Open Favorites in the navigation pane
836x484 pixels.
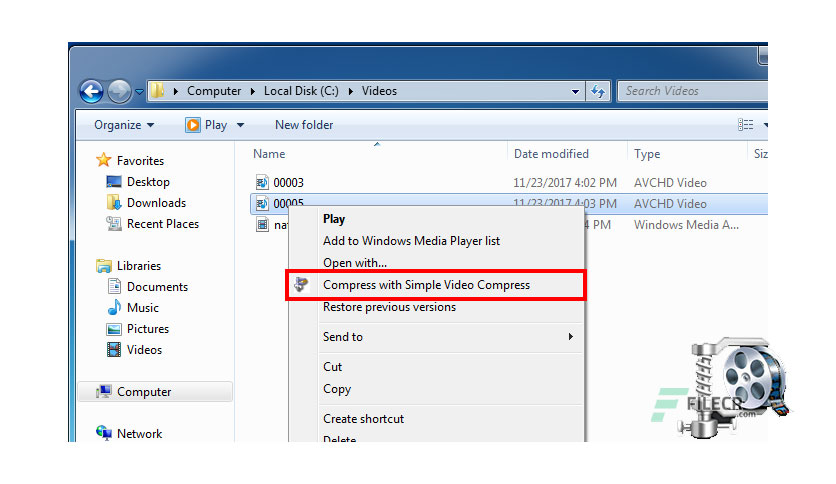tap(140, 161)
